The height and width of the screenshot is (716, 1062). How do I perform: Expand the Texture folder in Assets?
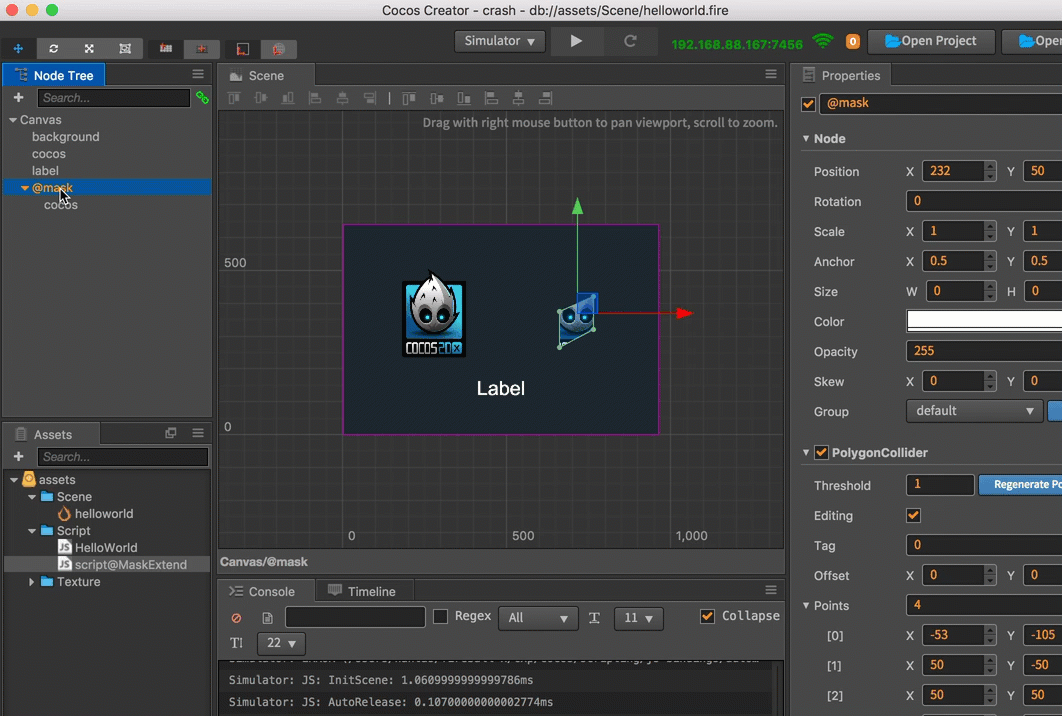pos(32,582)
